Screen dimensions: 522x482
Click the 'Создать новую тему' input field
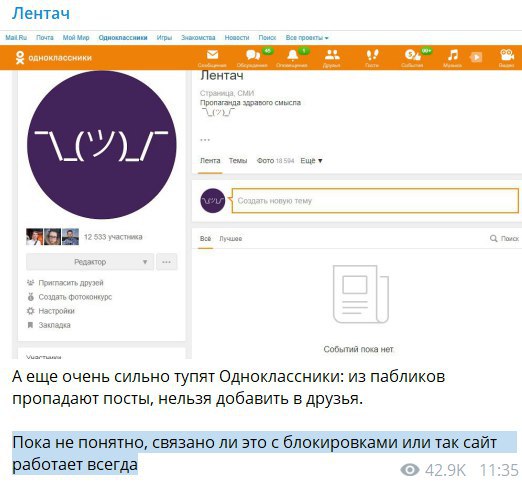(x=375, y=201)
